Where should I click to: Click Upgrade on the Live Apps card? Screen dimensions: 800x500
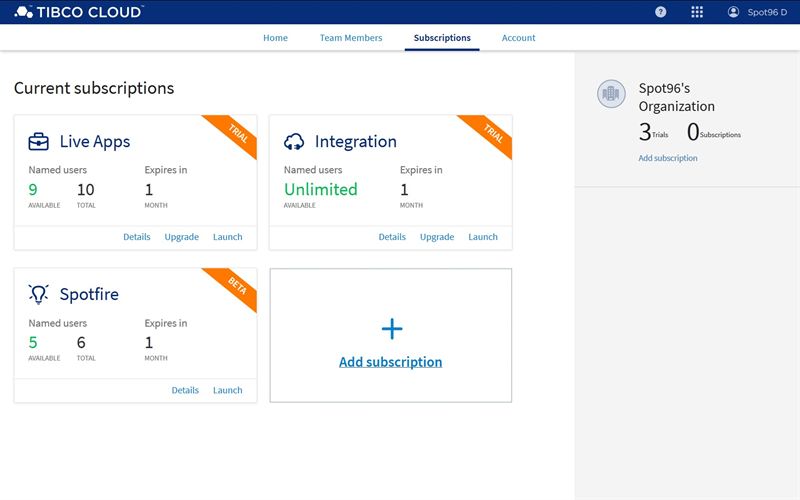point(181,237)
